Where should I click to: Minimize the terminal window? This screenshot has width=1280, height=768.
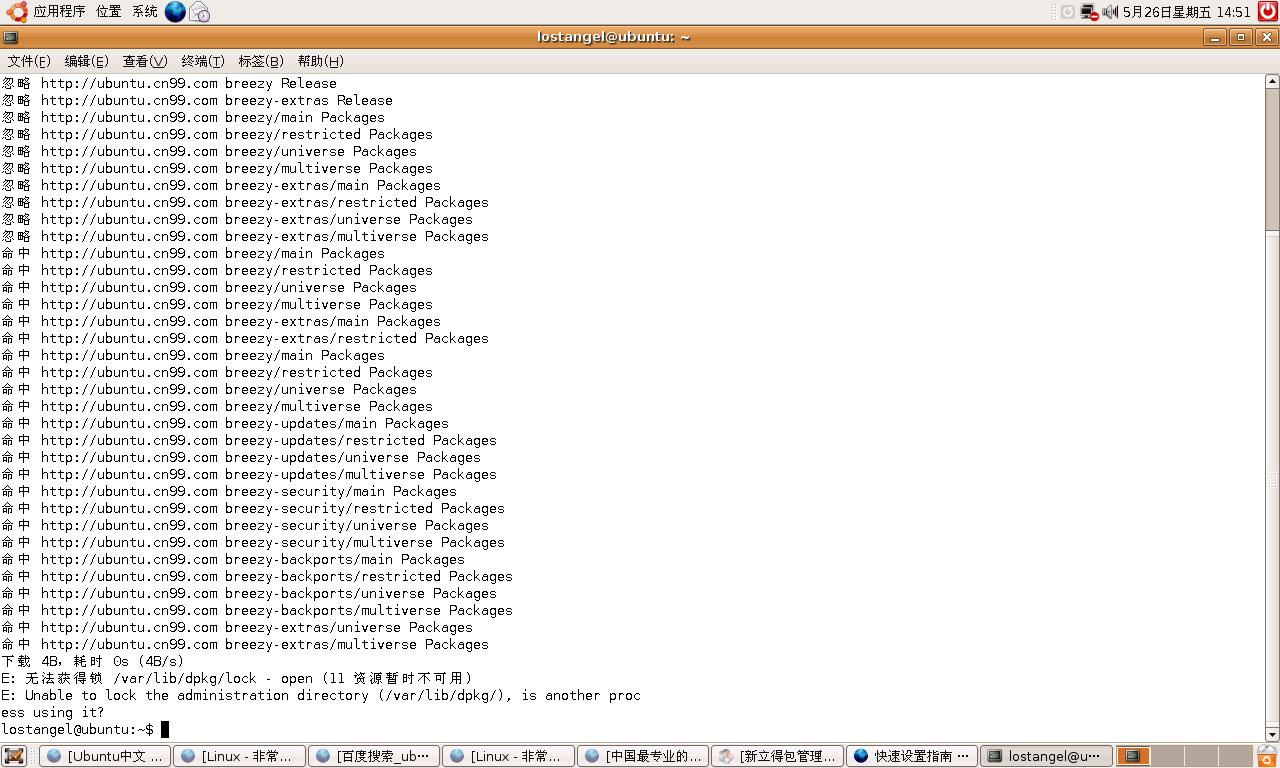pos(1216,37)
